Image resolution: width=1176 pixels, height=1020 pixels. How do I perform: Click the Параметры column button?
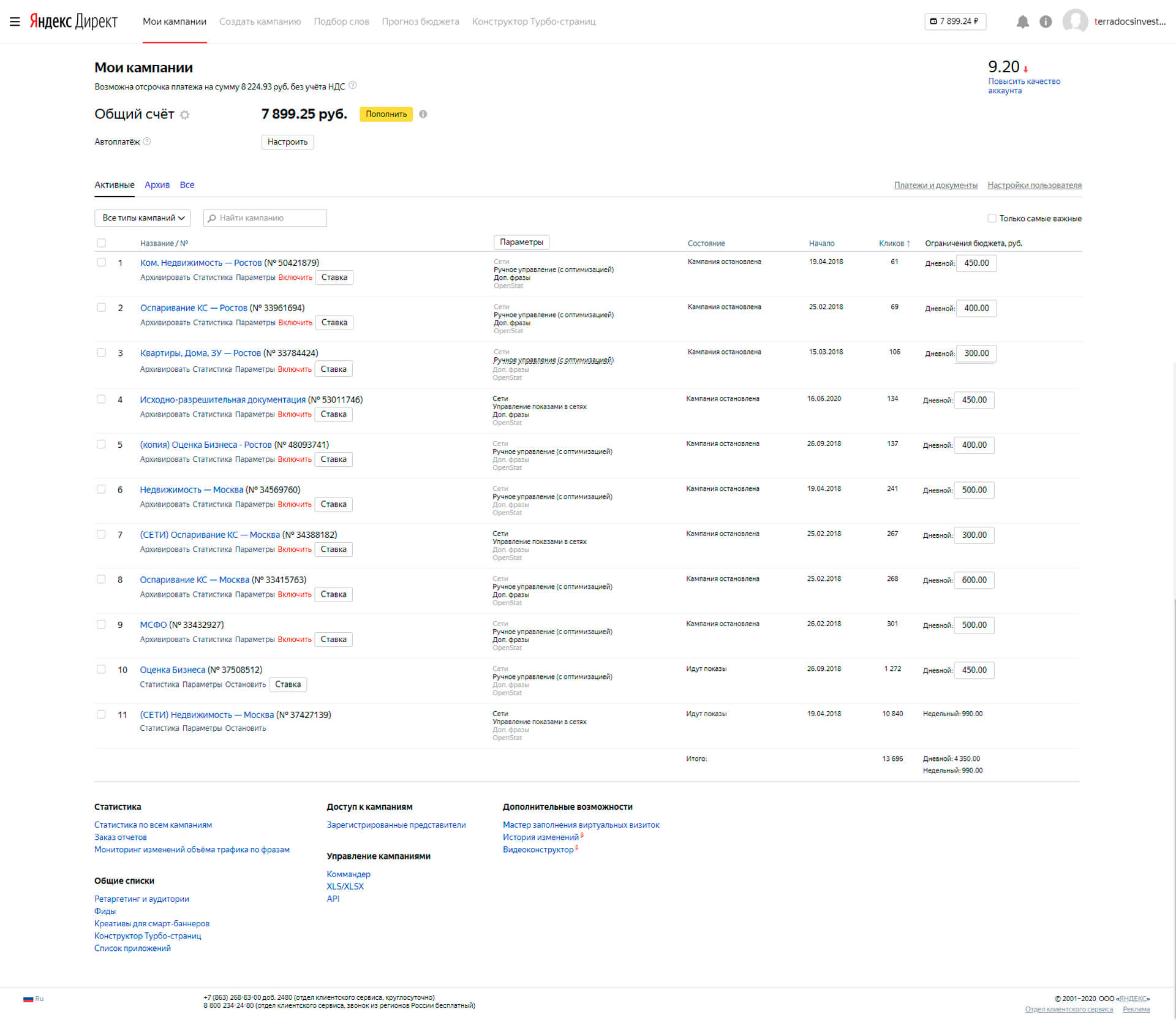click(522, 243)
